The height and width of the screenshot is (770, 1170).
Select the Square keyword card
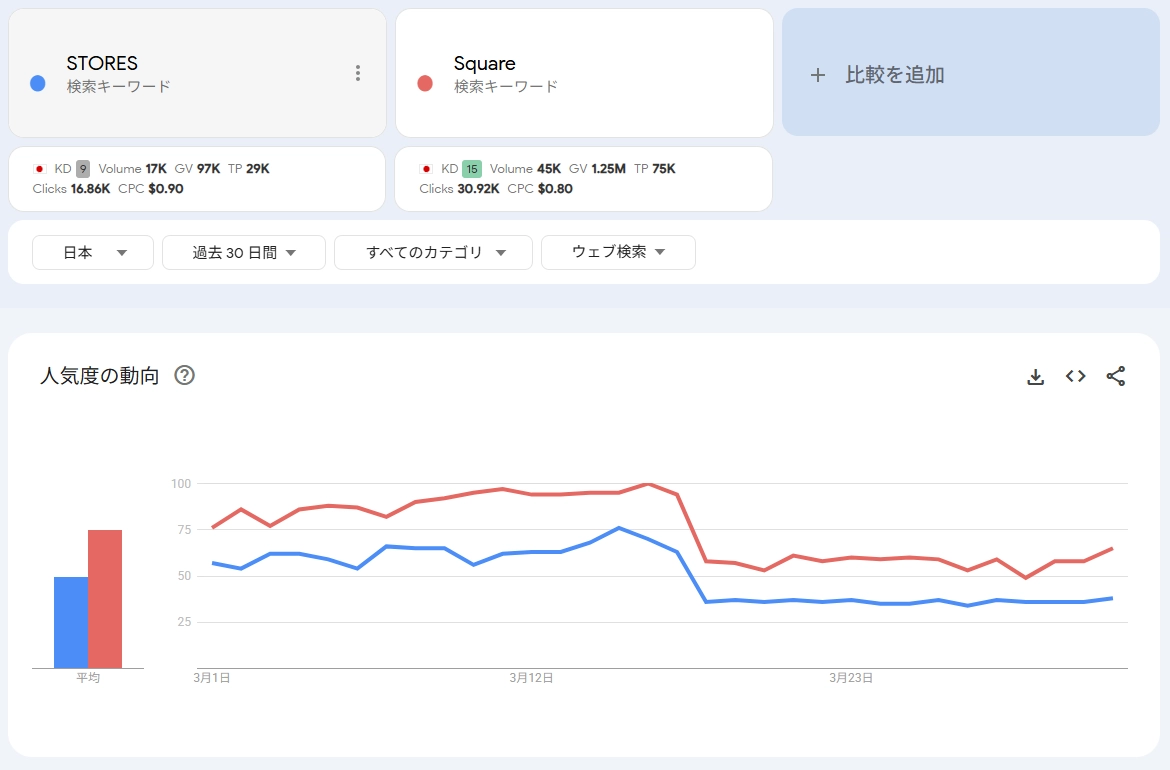[x=584, y=72]
